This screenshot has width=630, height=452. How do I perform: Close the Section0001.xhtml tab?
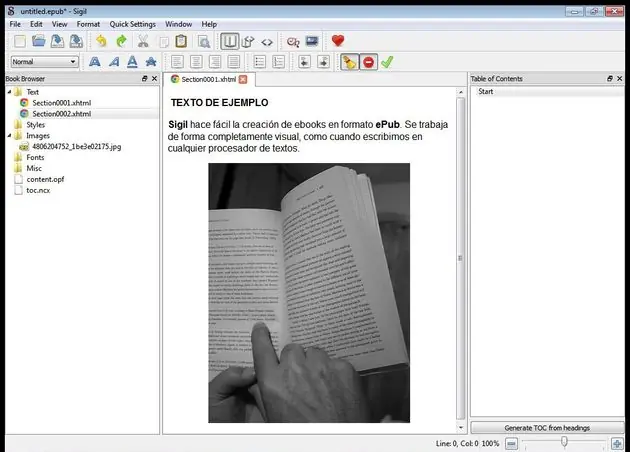[x=243, y=79]
